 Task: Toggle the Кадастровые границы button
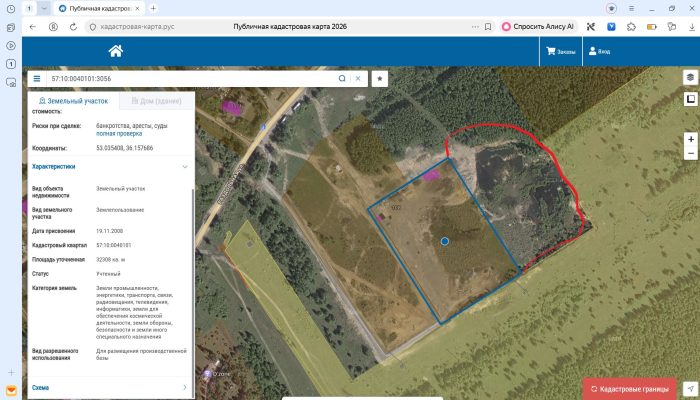coord(630,389)
